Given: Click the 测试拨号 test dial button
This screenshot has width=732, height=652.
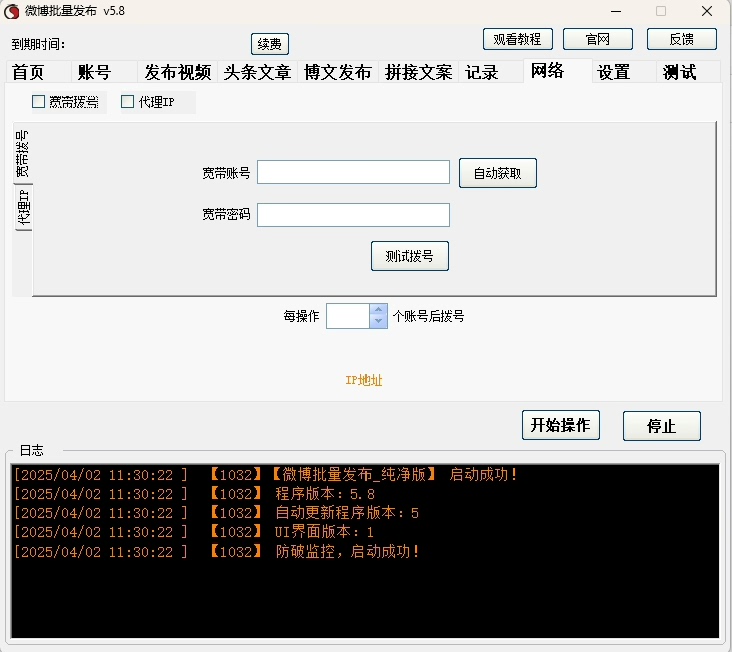Looking at the screenshot, I should coord(409,256).
